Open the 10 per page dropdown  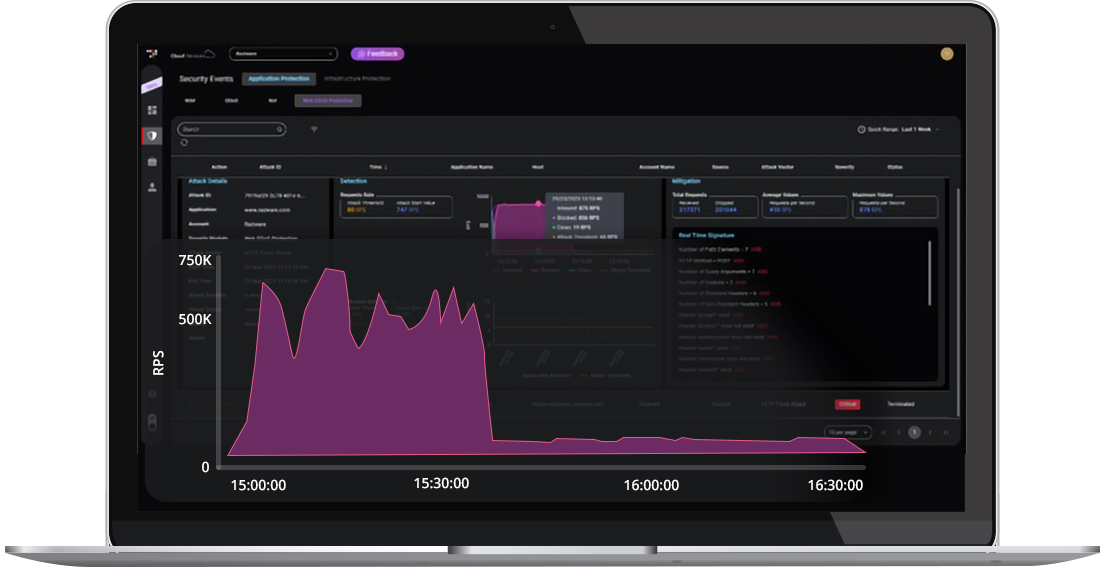[848, 432]
